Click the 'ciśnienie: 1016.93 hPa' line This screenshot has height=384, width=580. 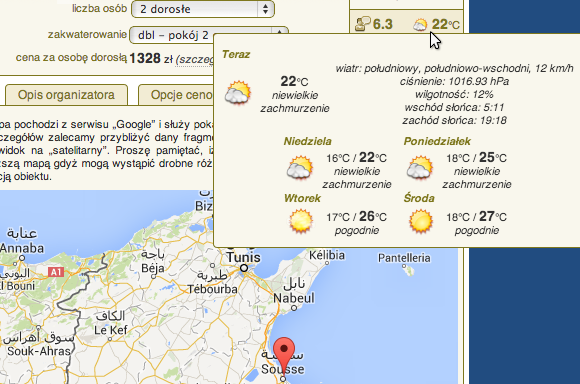click(454, 81)
